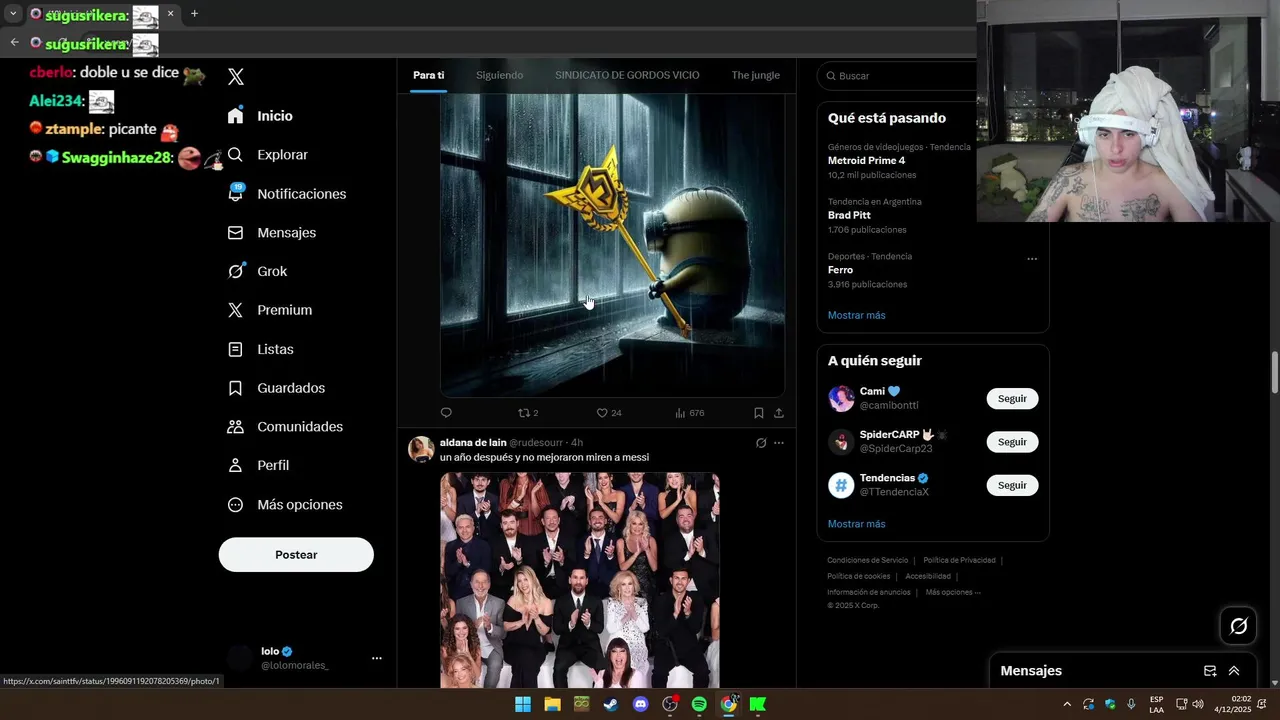Open Información de anuncios link
The width and height of the screenshot is (1280, 720).
coord(868,592)
